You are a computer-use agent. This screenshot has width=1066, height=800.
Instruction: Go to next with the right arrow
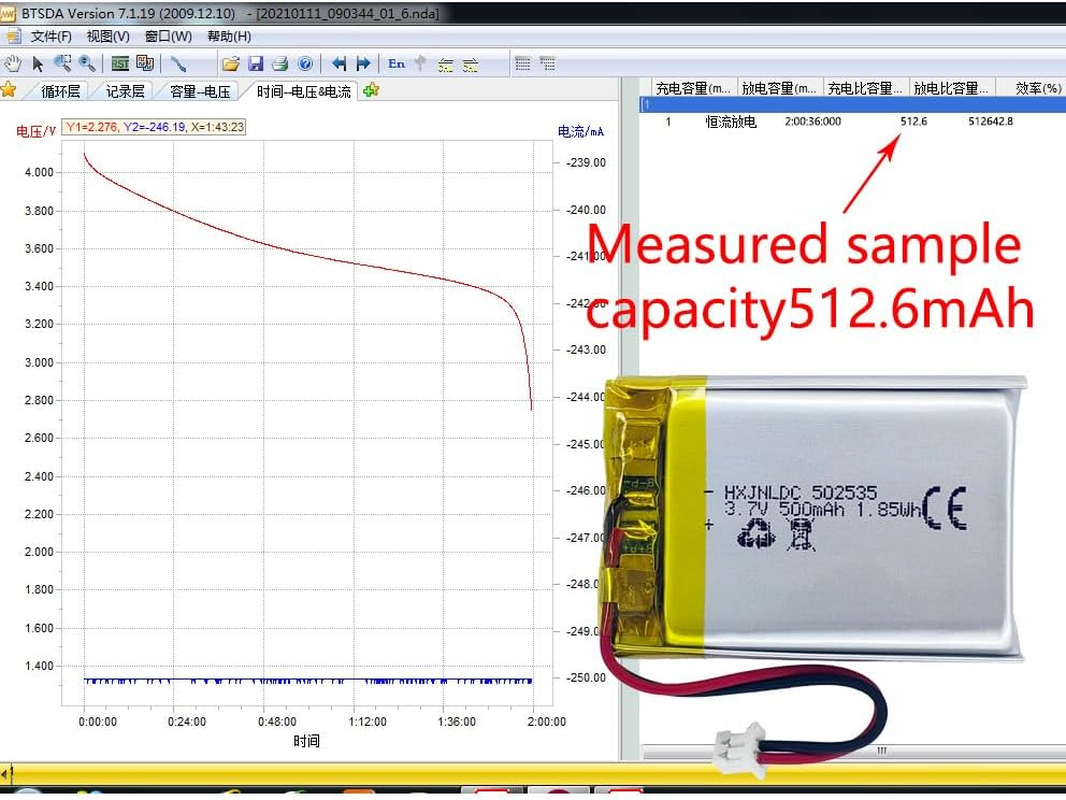pos(363,63)
